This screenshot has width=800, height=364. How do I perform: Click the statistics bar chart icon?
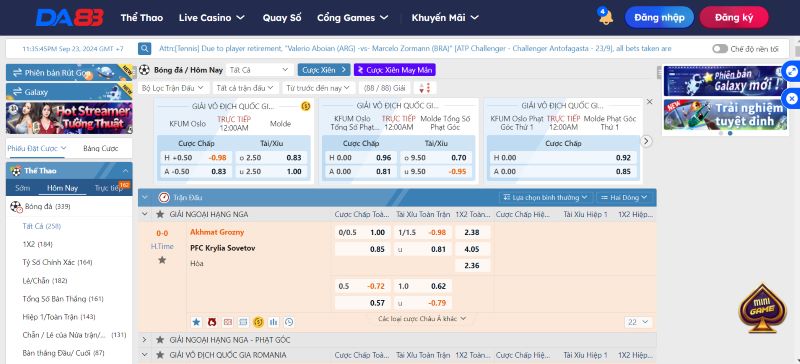pyautogui.click(x=273, y=322)
